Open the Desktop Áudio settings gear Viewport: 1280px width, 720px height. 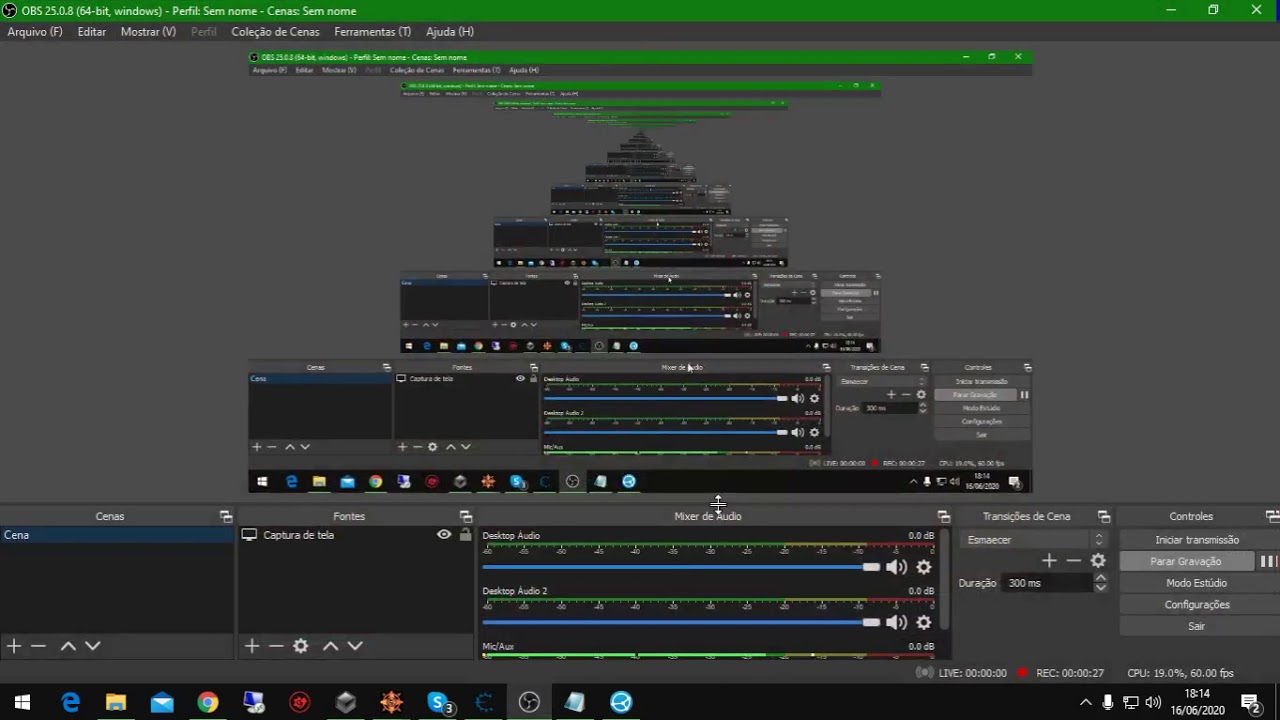click(x=924, y=567)
